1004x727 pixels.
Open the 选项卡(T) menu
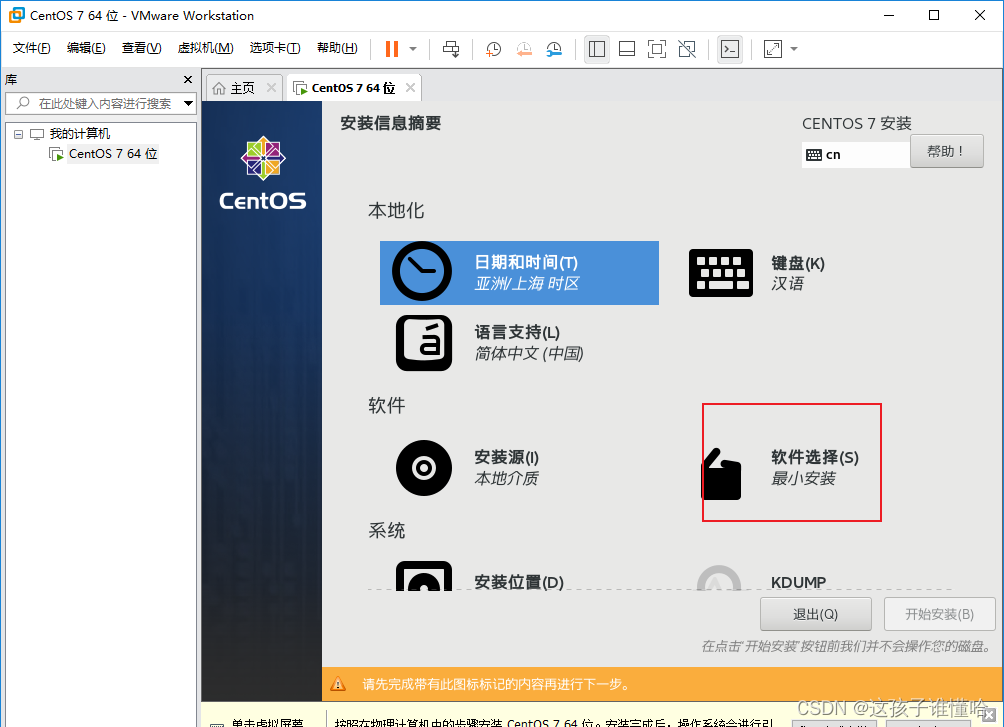[275, 48]
